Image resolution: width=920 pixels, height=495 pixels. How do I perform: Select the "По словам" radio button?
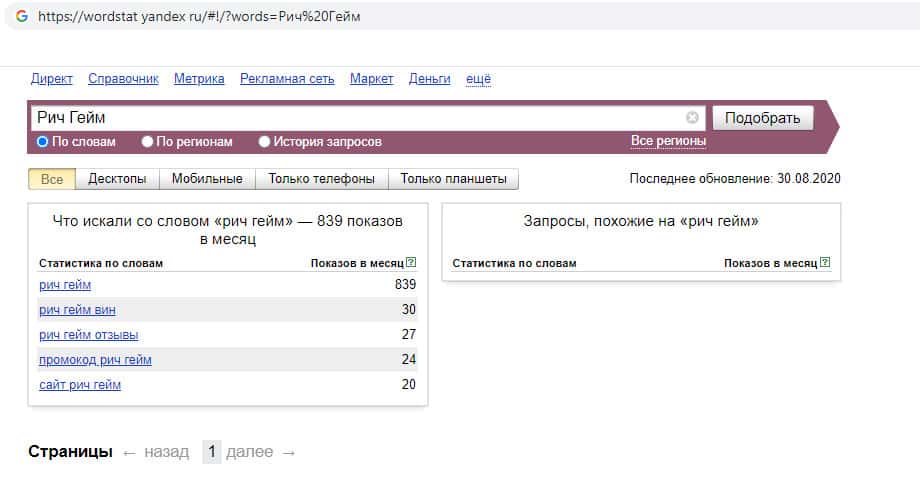click(42, 142)
